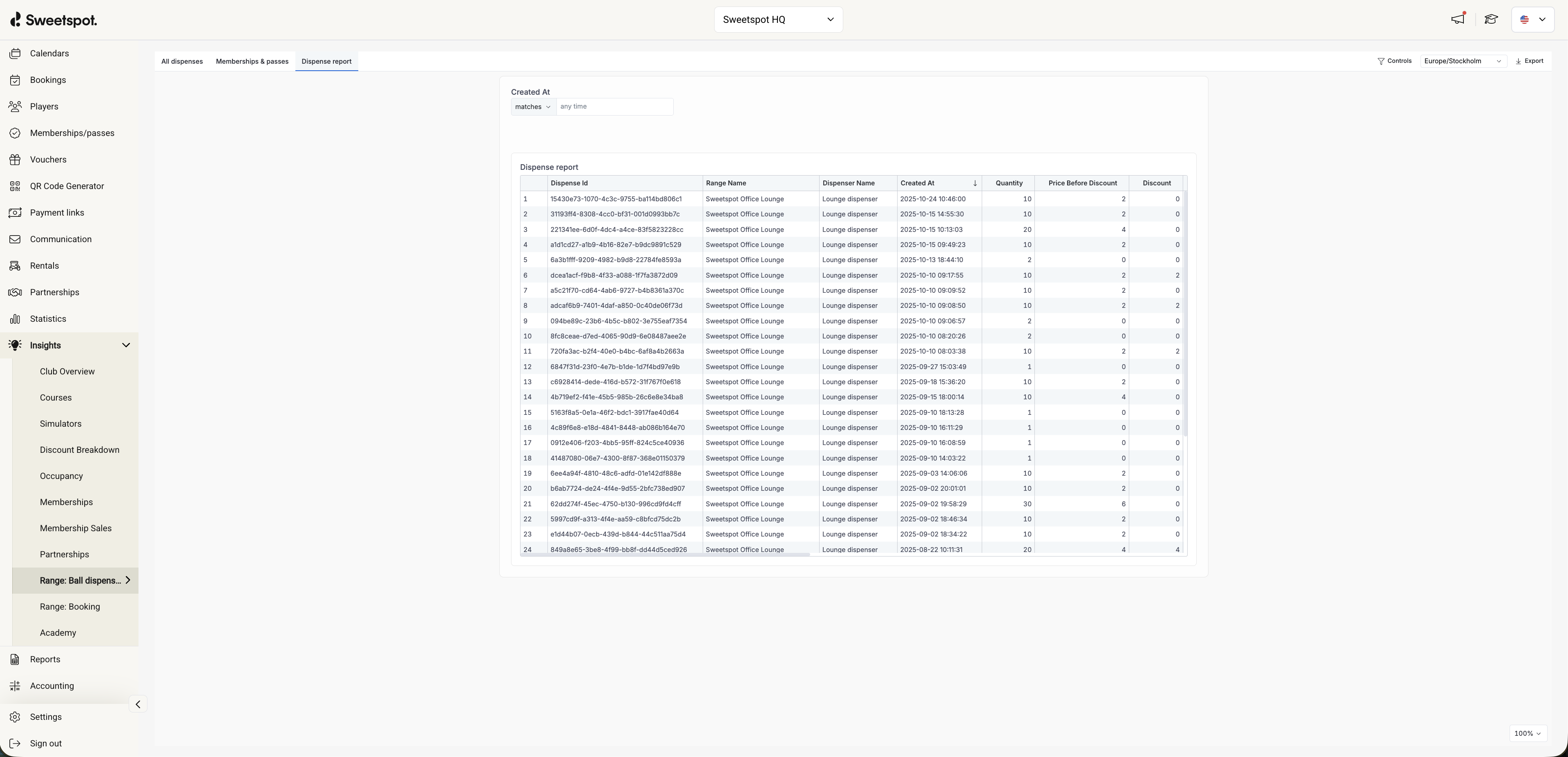The image size is (1568, 757).
Task: Switch to Memberships & passes tab
Action: (x=252, y=62)
